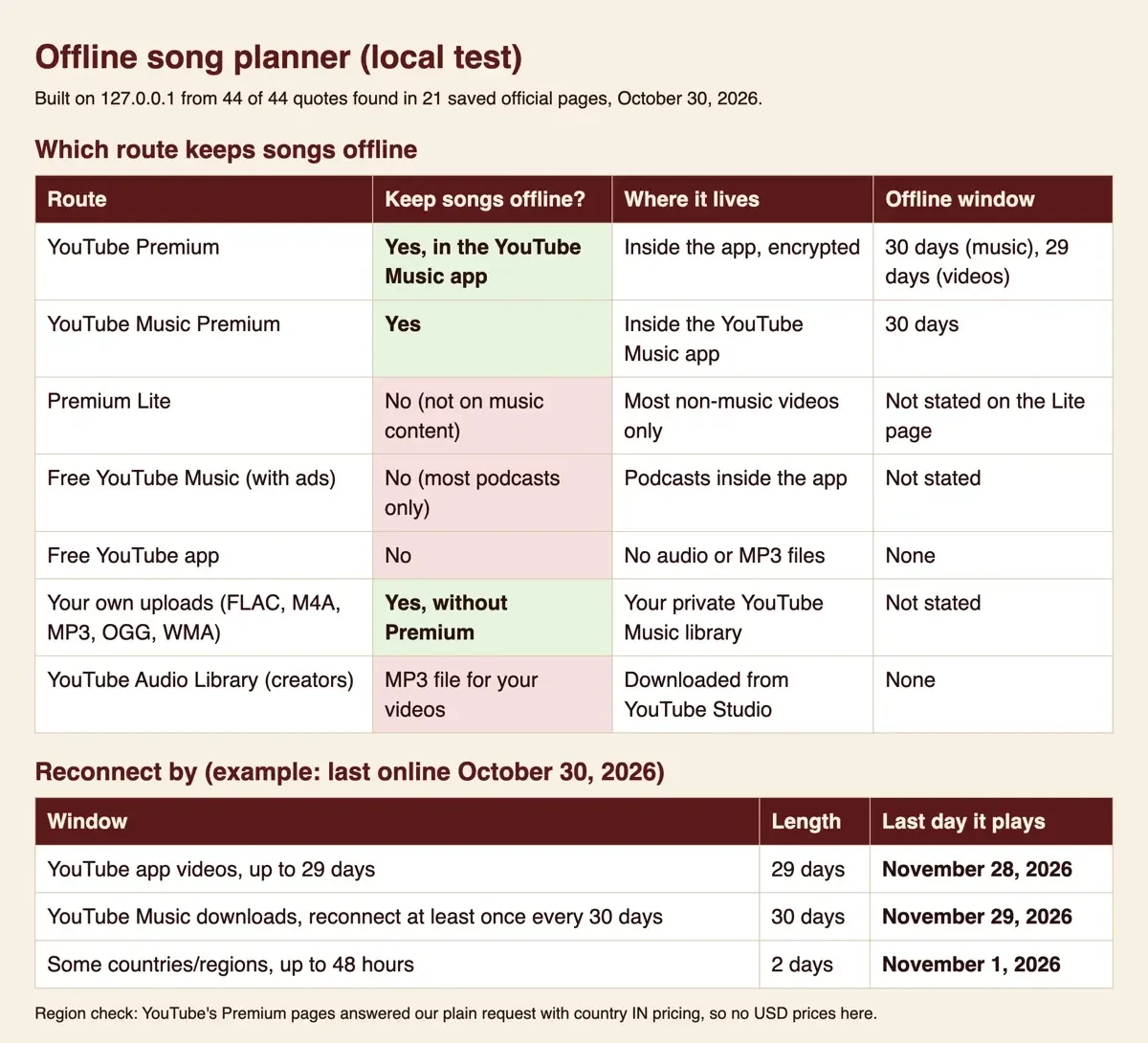
Task: Click the '29 days' length cell
Action: click(x=814, y=869)
